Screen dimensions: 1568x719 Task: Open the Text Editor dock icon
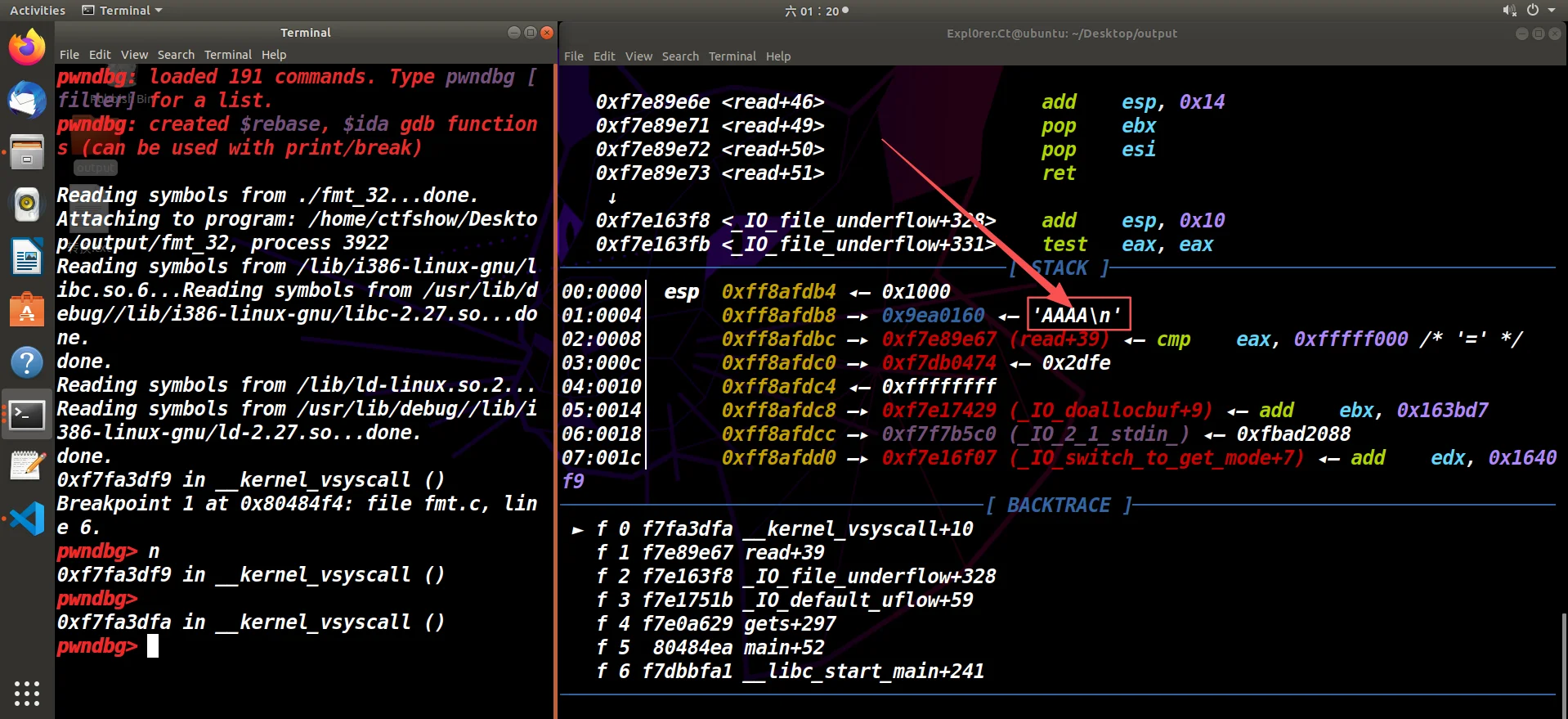pyautogui.click(x=27, y=466)
